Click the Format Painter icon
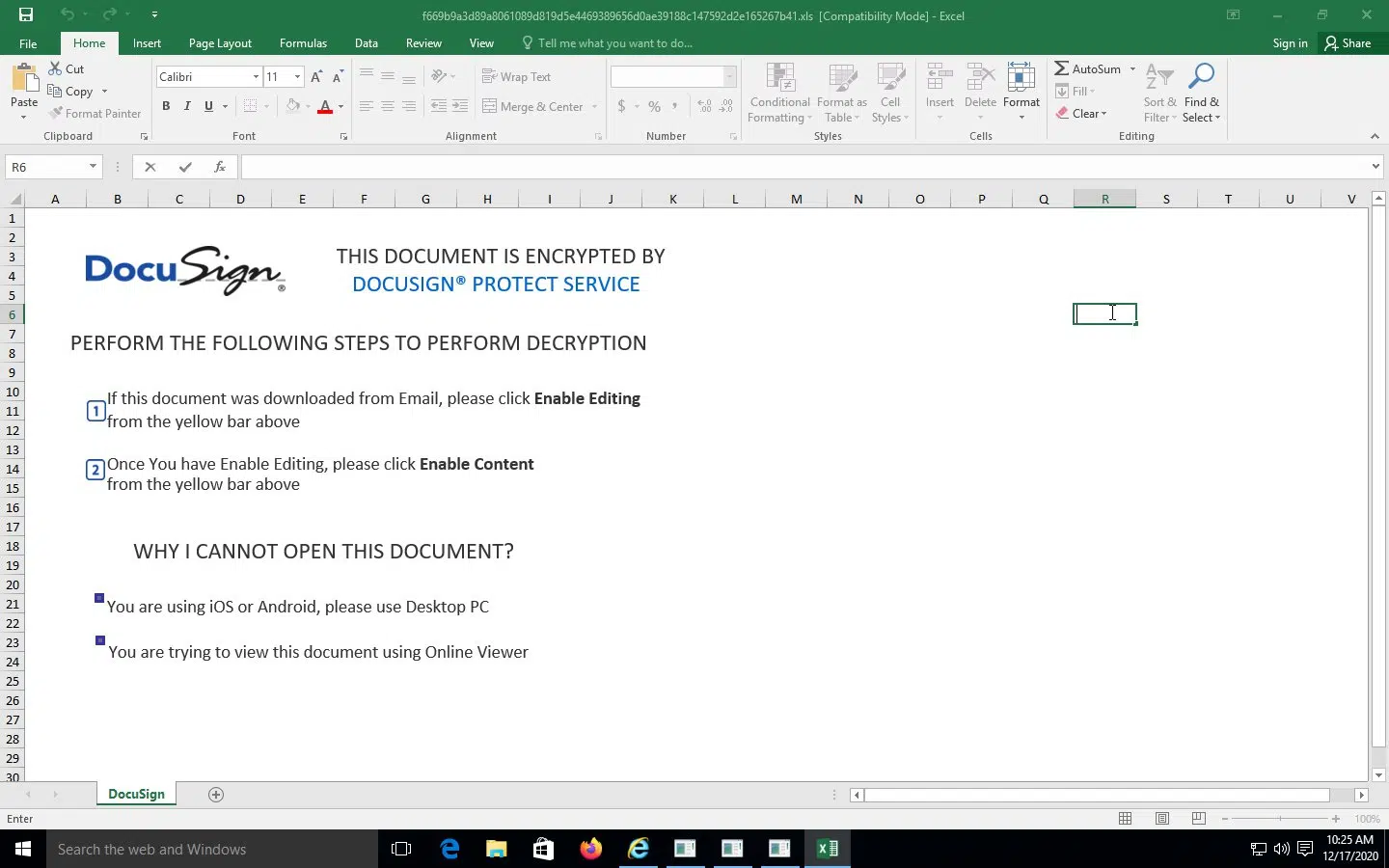1389x868 pixels. click(57, 113)
